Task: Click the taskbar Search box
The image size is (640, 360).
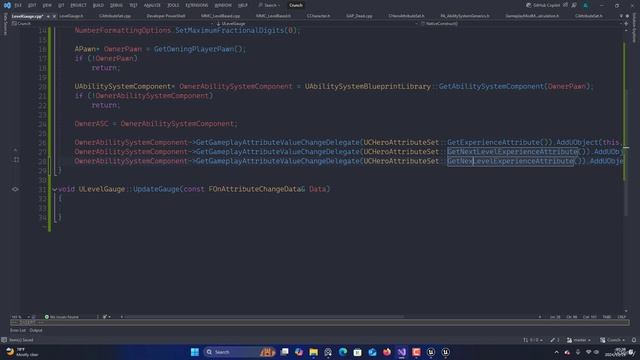Action: click(241, 352)
